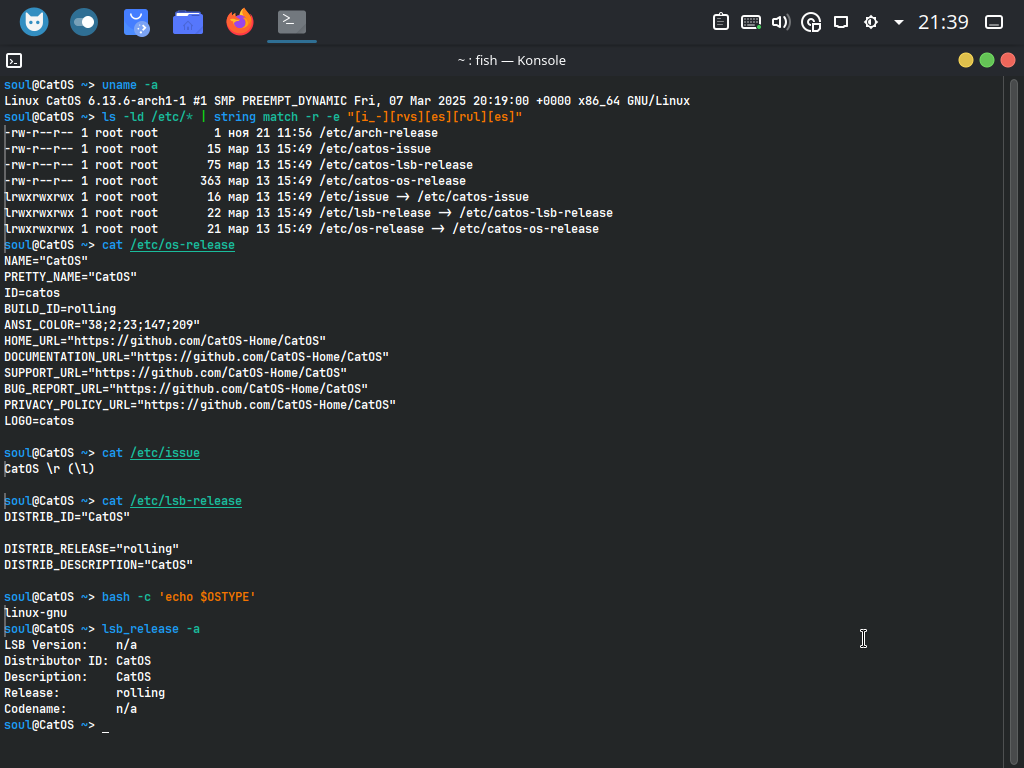Screen dimensions: 1024x768
Task: Click the underlined '/etc/os-release' path
Action: click(x=182, y=245)
